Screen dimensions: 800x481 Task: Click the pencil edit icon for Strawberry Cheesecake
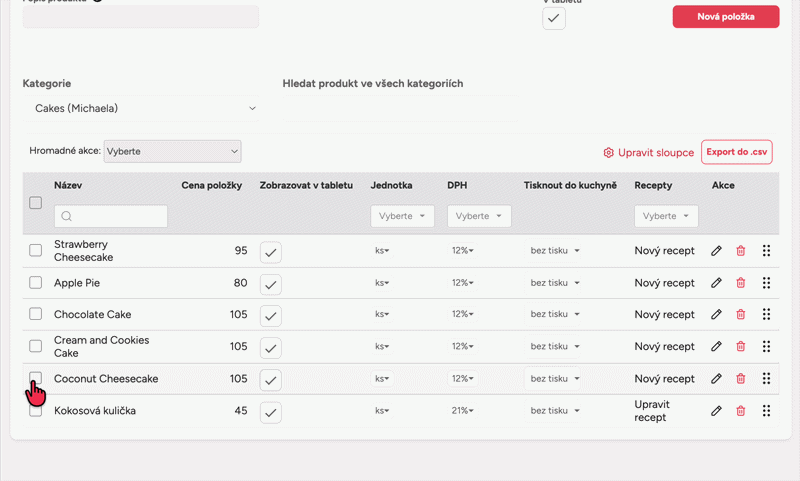coord(716,251)
